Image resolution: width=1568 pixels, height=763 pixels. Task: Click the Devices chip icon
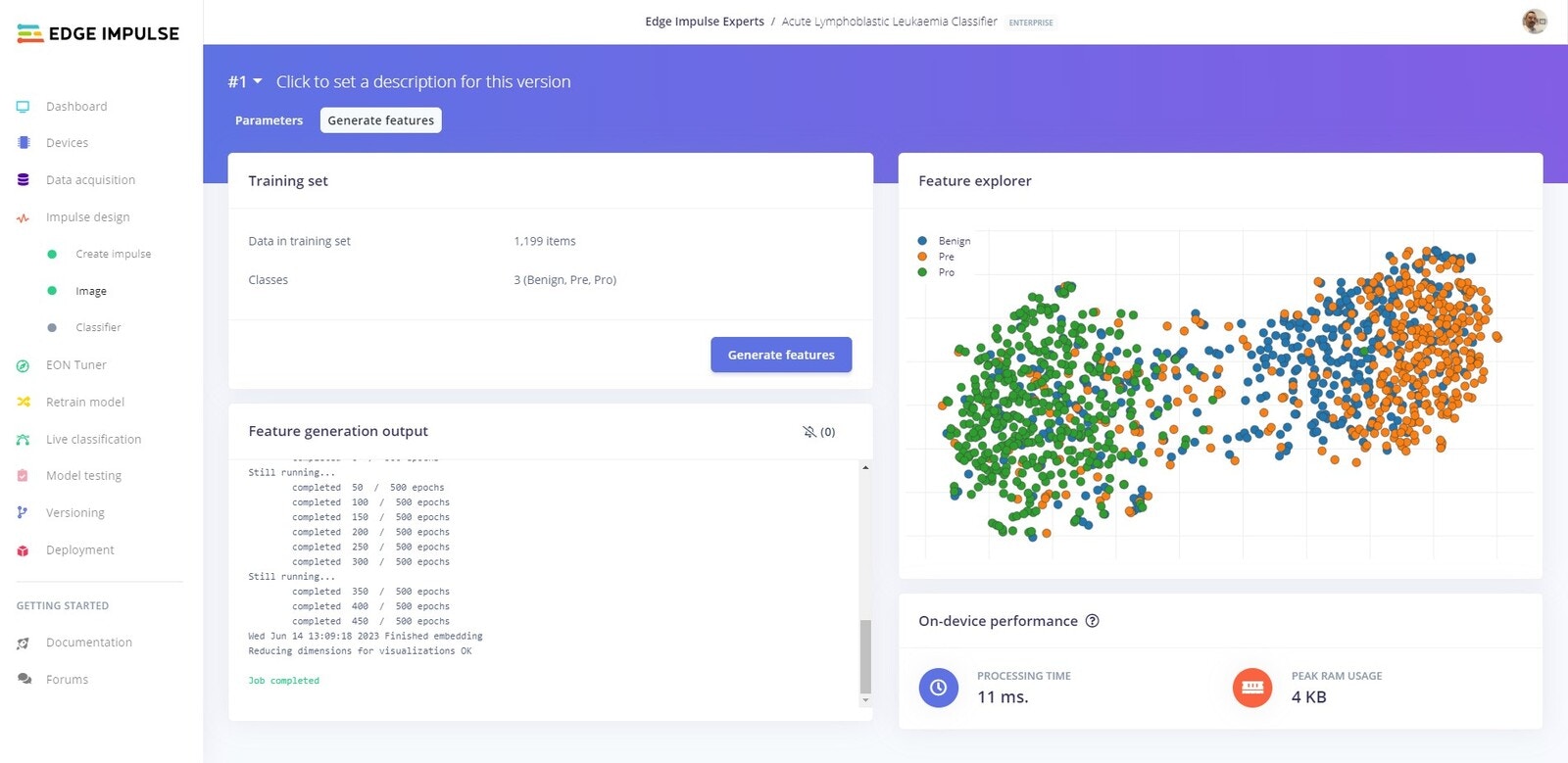click(24, 143)
